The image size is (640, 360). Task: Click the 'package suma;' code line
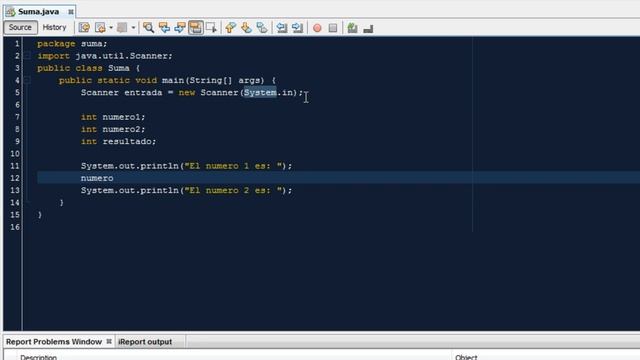coord(72,44)
